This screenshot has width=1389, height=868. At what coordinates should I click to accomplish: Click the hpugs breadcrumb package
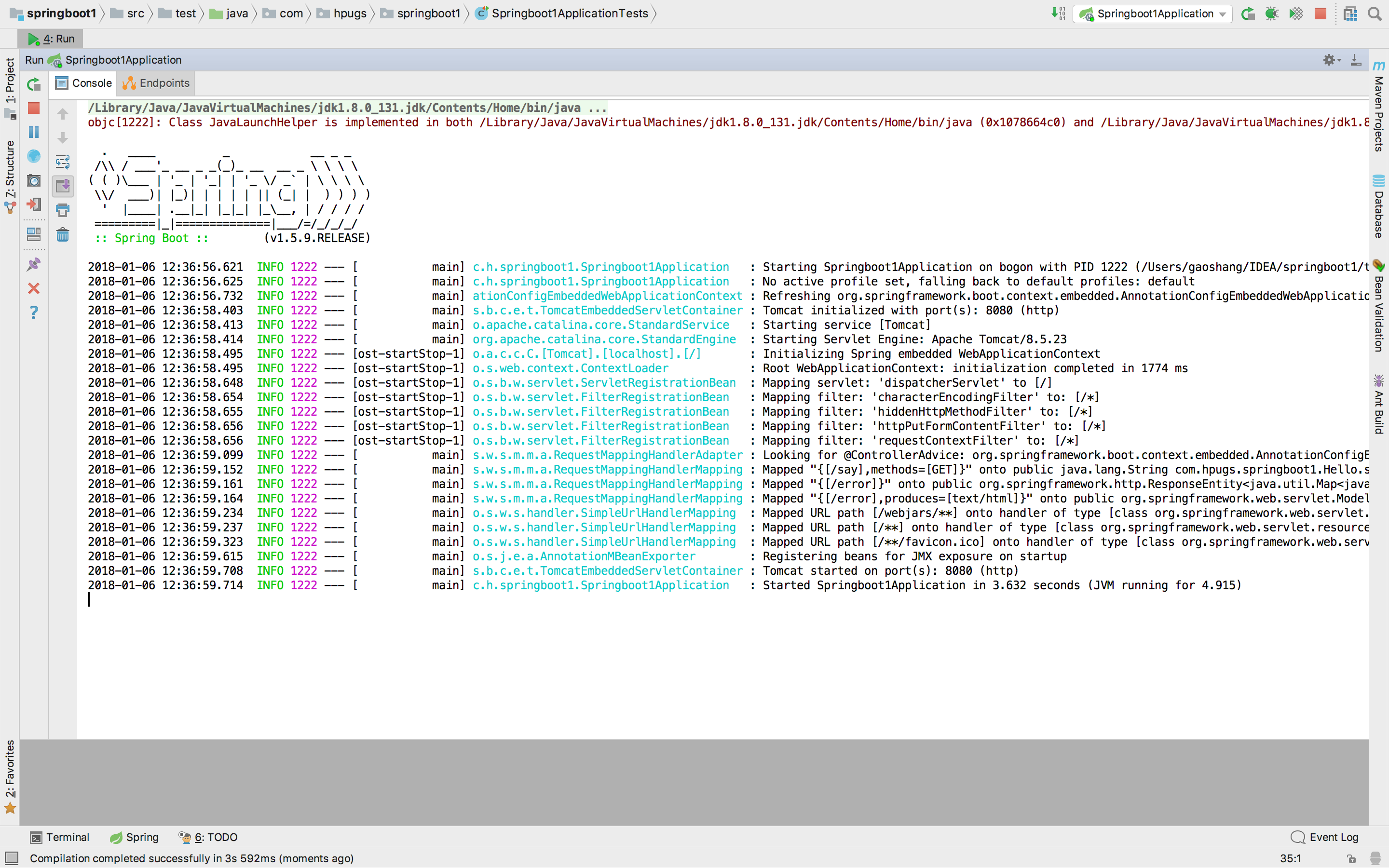342,13
